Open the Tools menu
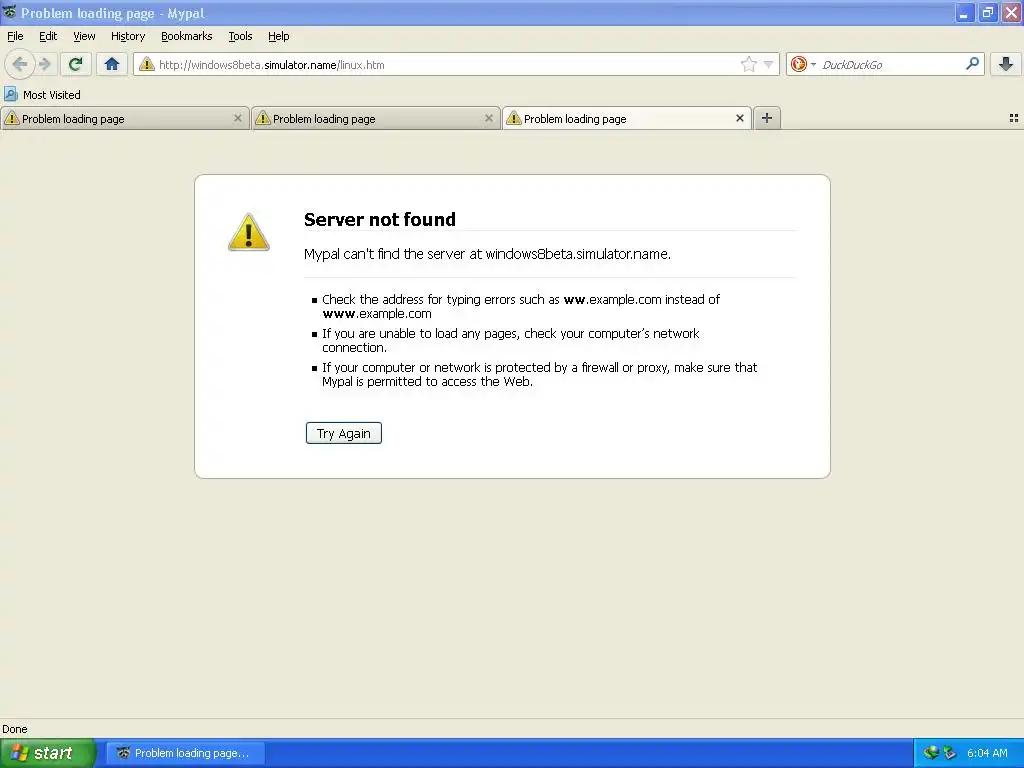This screenshot has height=768, width=1024. click(240, 36)
